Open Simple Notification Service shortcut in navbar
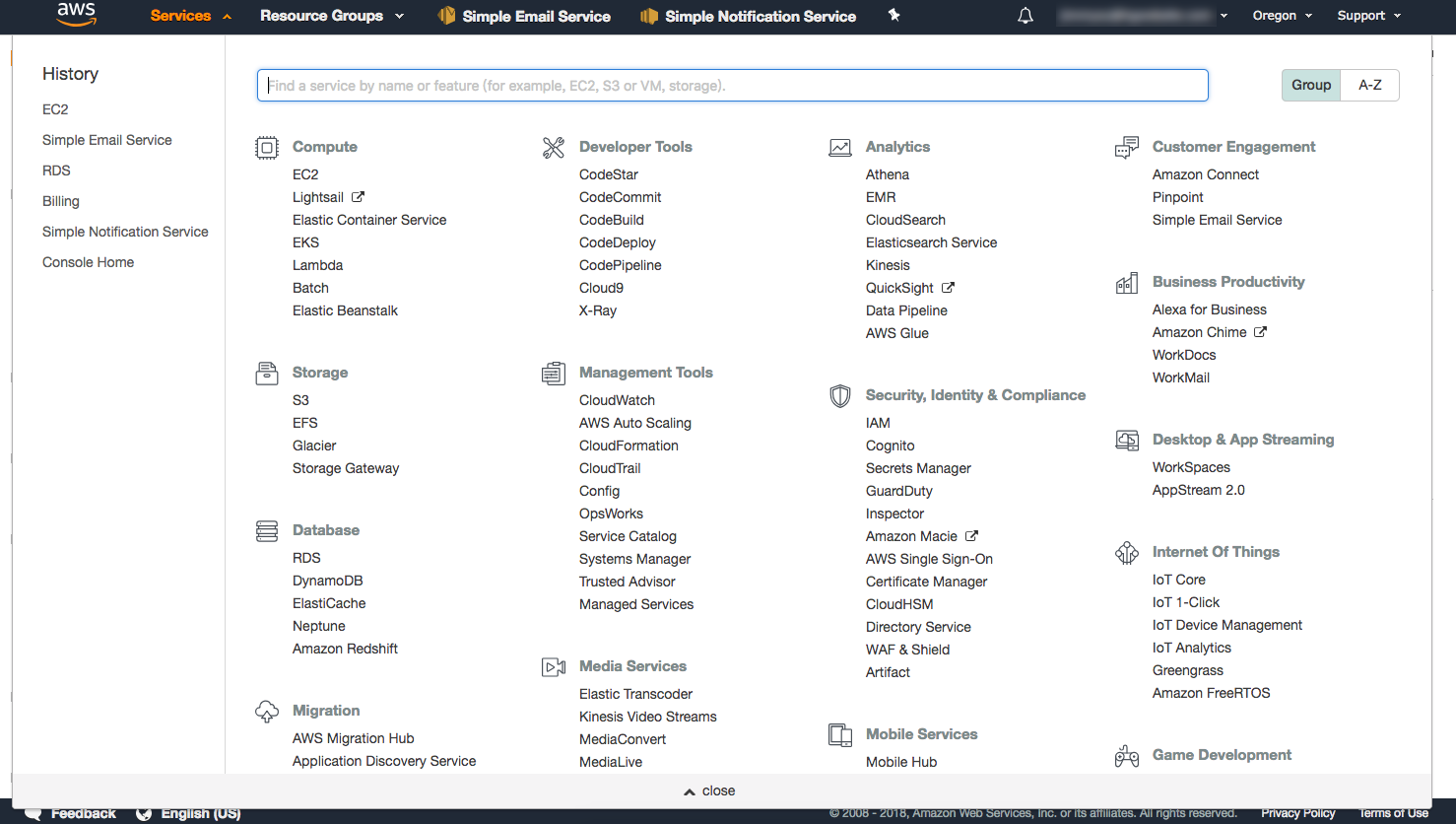This screenshot has width=1456, height=824. coord(749,16)
